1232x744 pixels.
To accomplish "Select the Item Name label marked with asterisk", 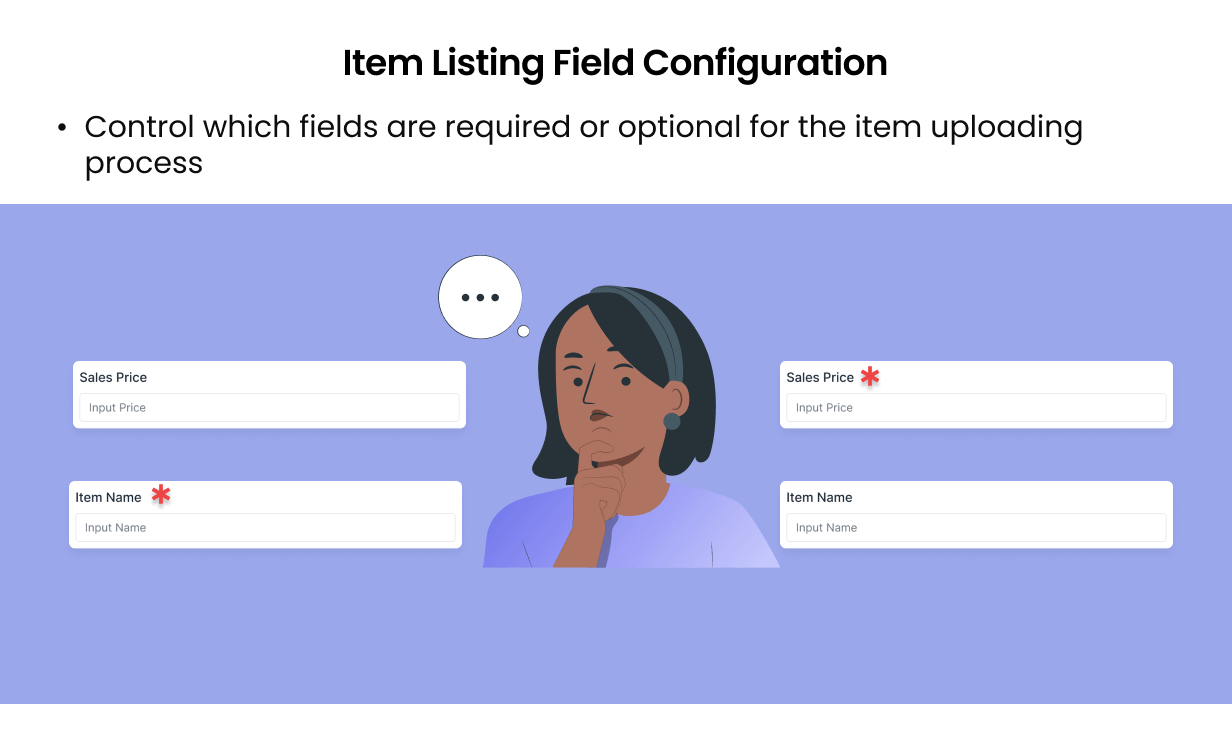I will click(108, 497).
